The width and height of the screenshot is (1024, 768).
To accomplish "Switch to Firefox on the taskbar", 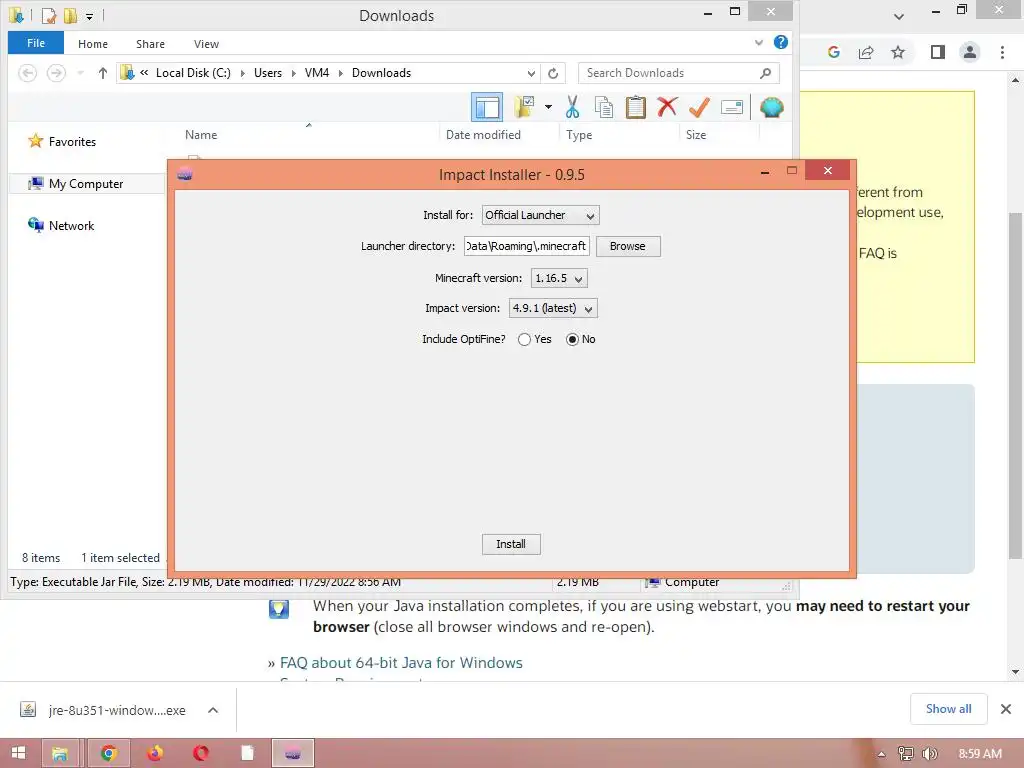I will click(x=155, y=753).
